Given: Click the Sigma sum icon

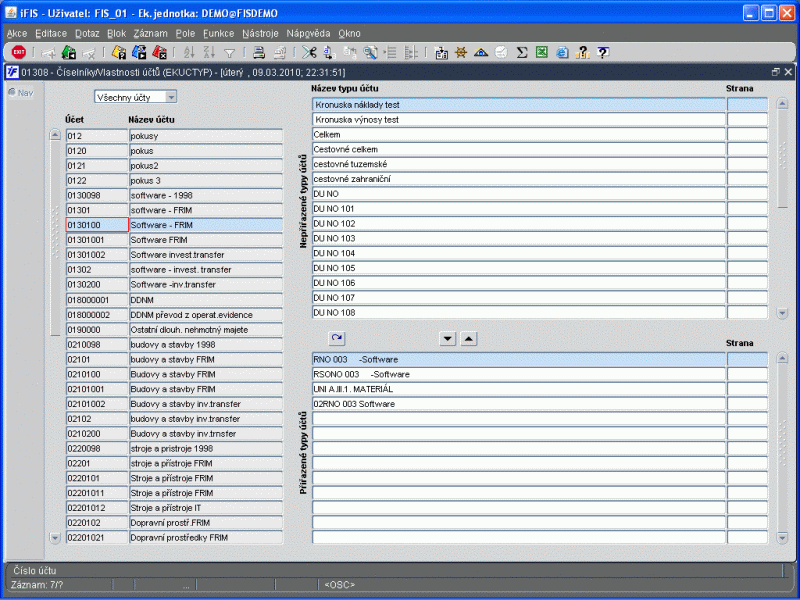Looking at the screenshot, I should click(522, 53).
